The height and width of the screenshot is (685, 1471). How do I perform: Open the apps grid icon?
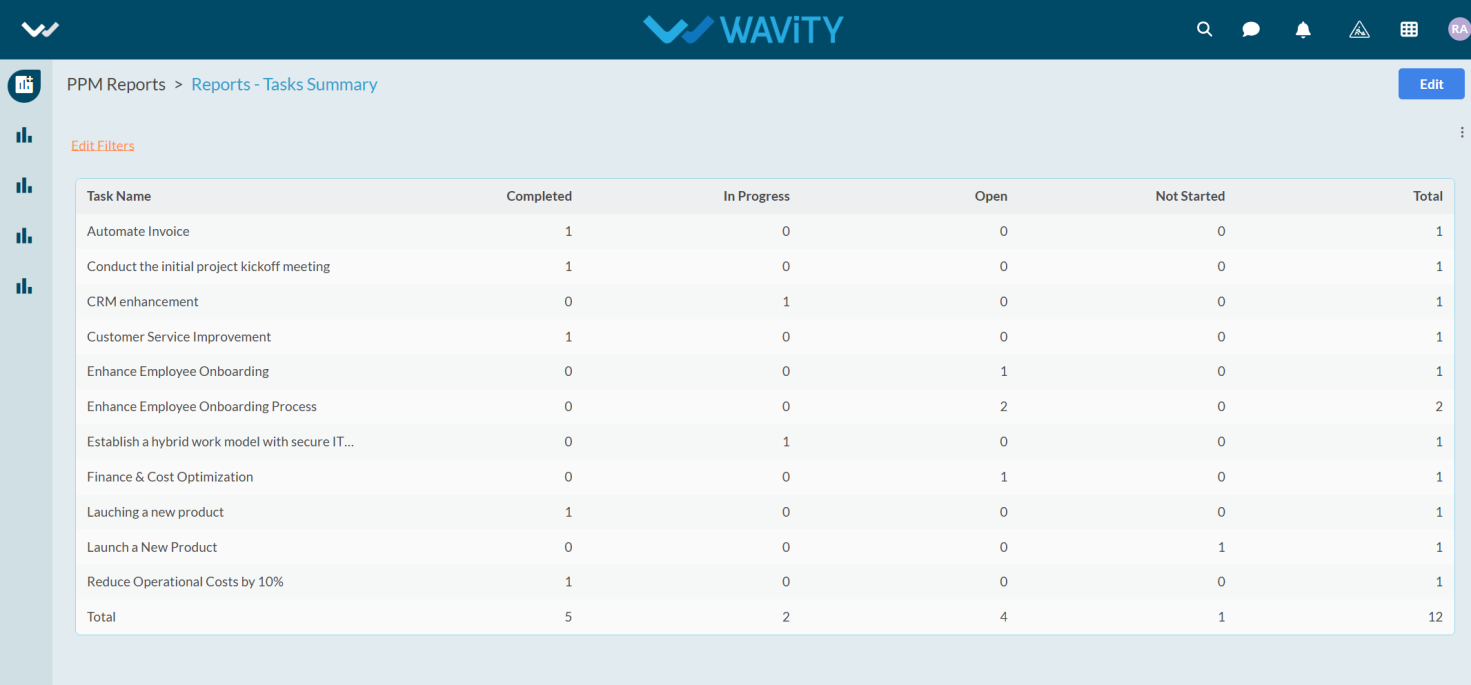click(1409, 29)
